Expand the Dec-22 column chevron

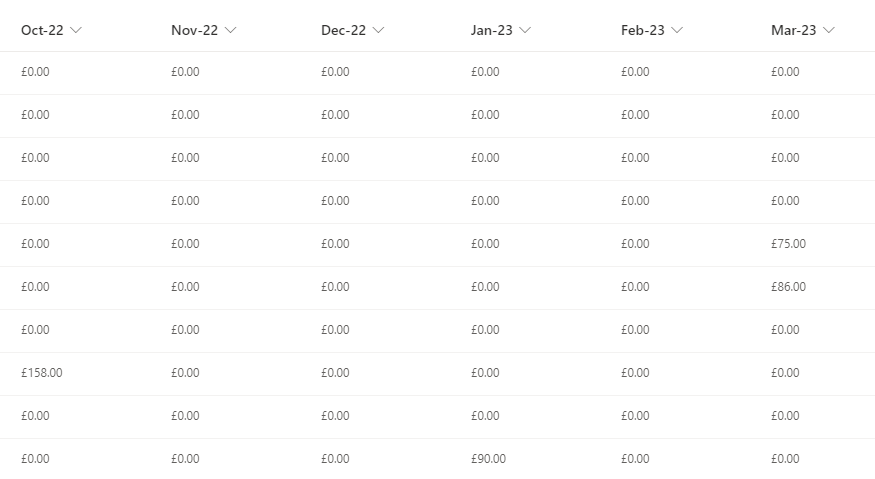[378, 30]
